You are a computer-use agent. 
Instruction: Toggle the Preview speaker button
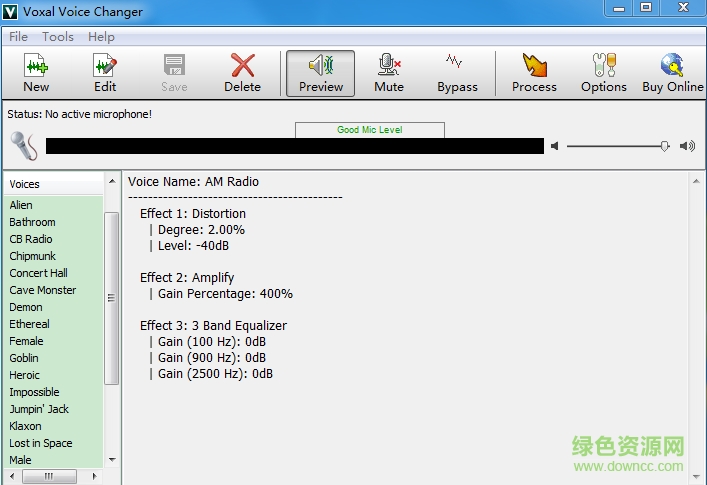point(321,73)
